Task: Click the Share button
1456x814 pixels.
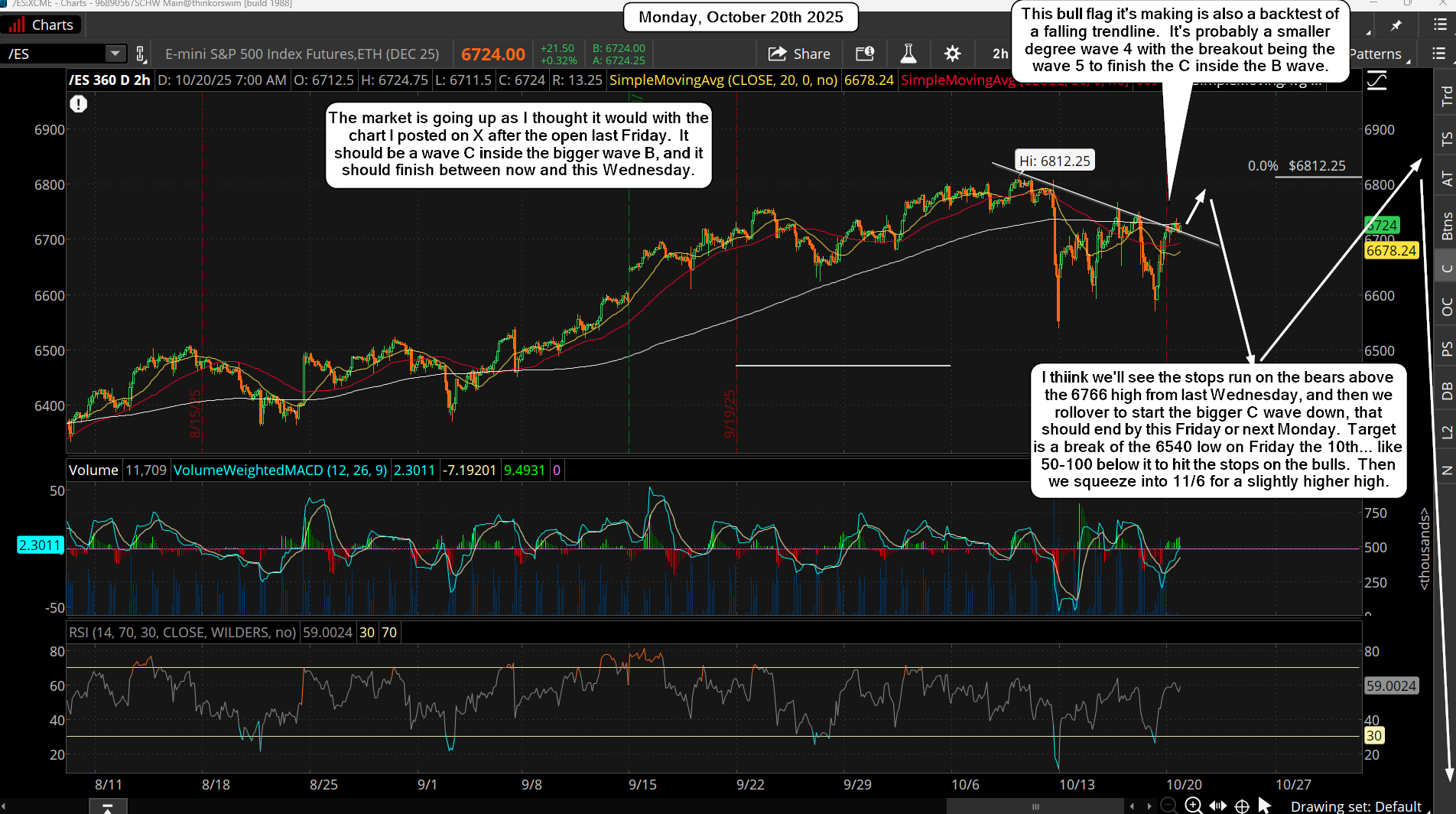Action: pos(799,54)
